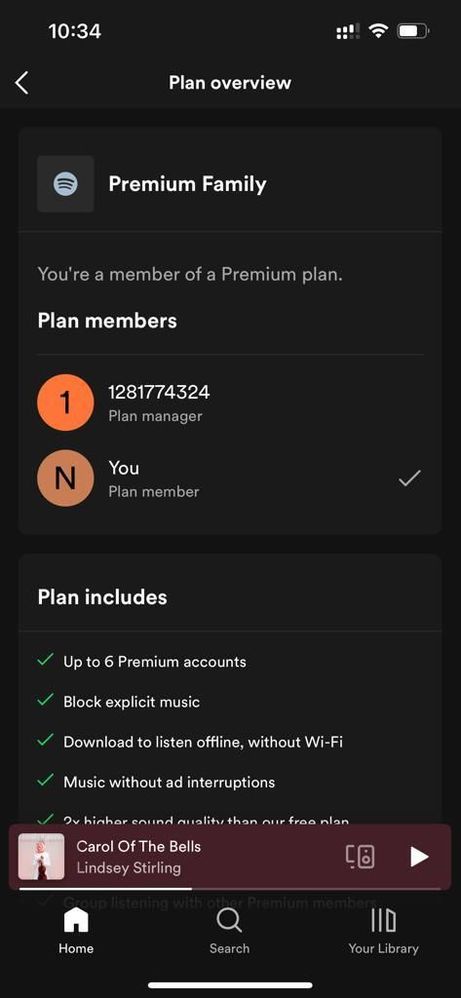Select the 'You' plan member row
The width and height of the screenshot is (461, 998).
pos(230,478)
